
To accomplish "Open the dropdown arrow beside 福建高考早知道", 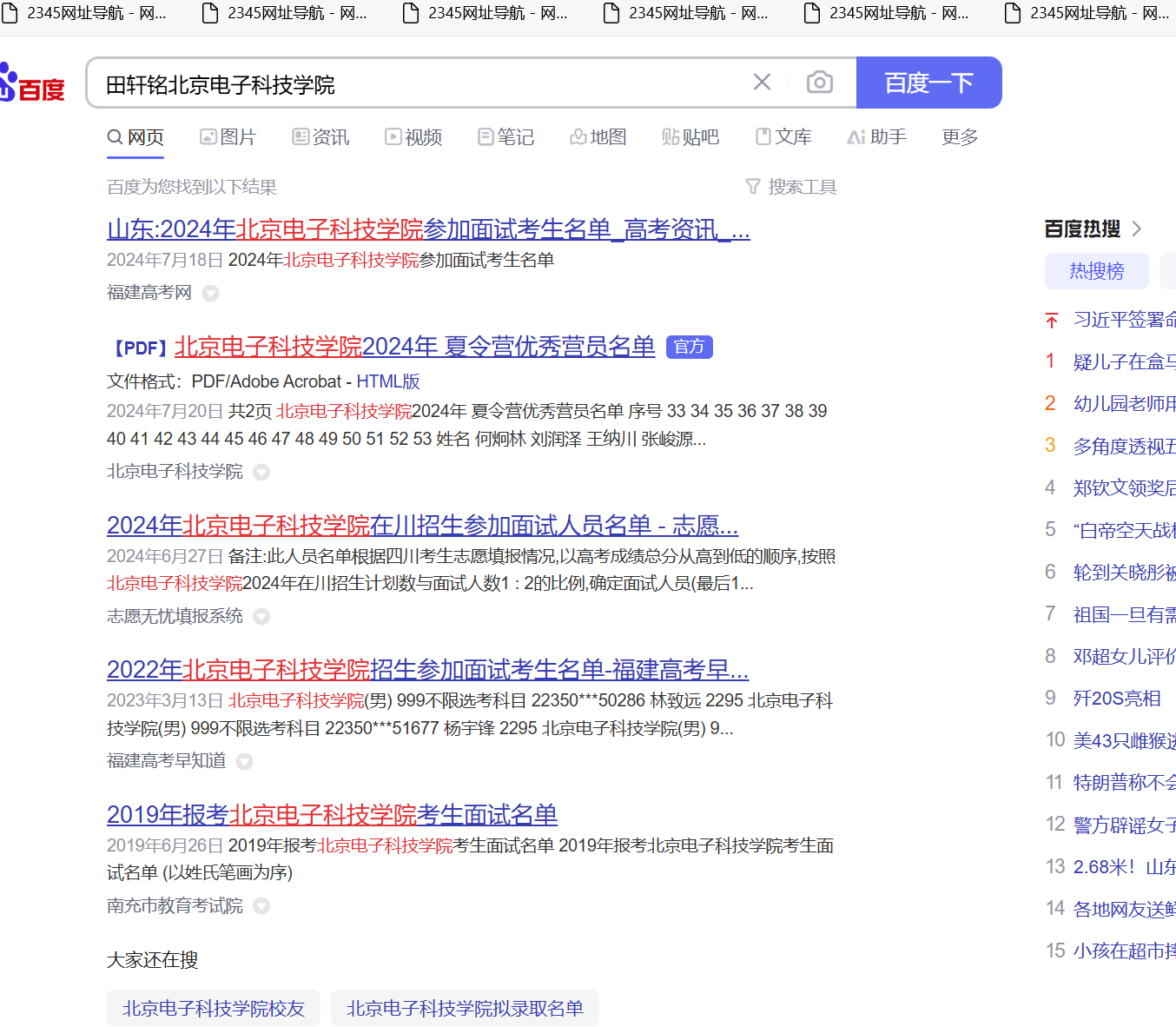I will pos(245,762).
